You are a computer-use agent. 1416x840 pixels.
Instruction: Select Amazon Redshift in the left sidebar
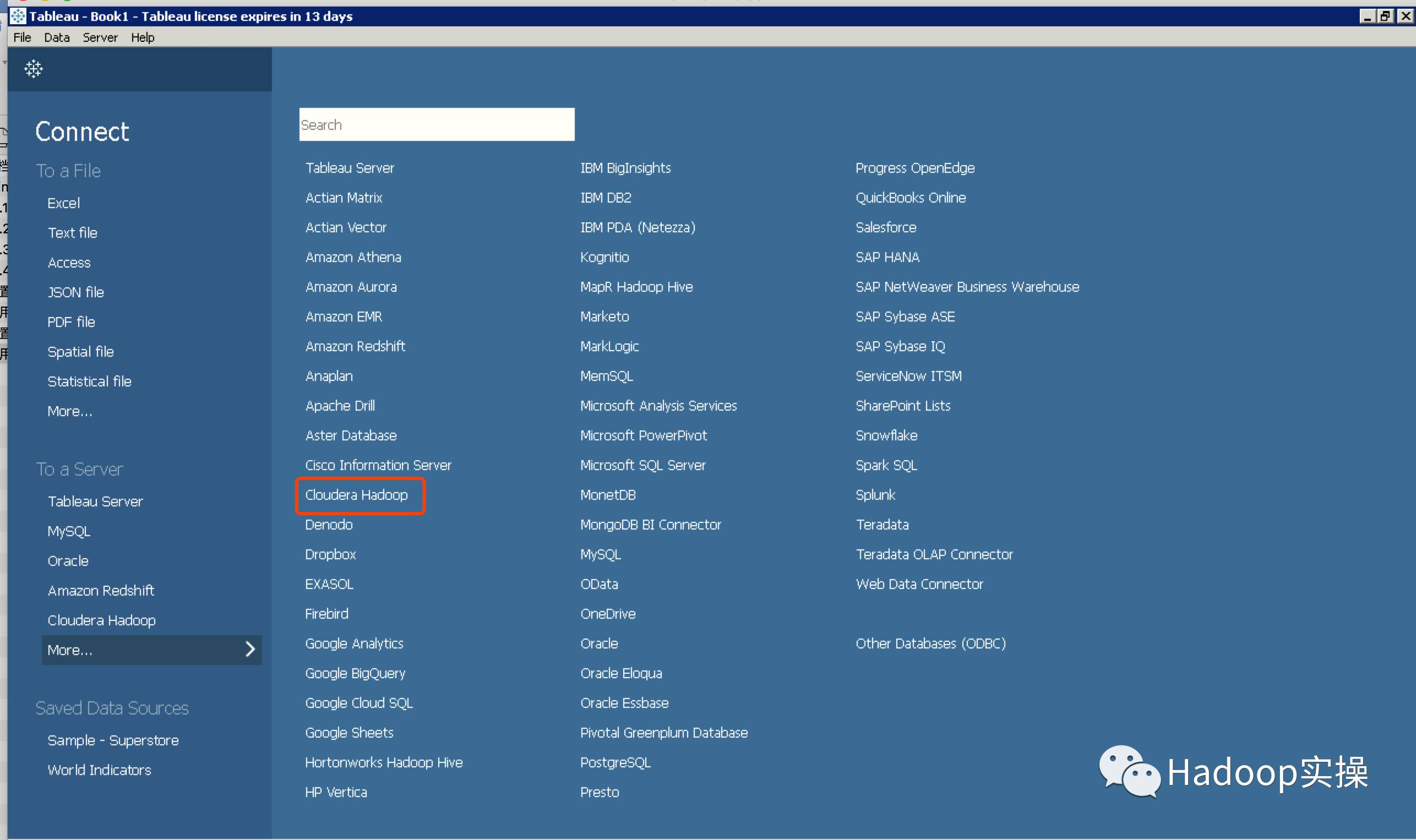coord(101,591)
